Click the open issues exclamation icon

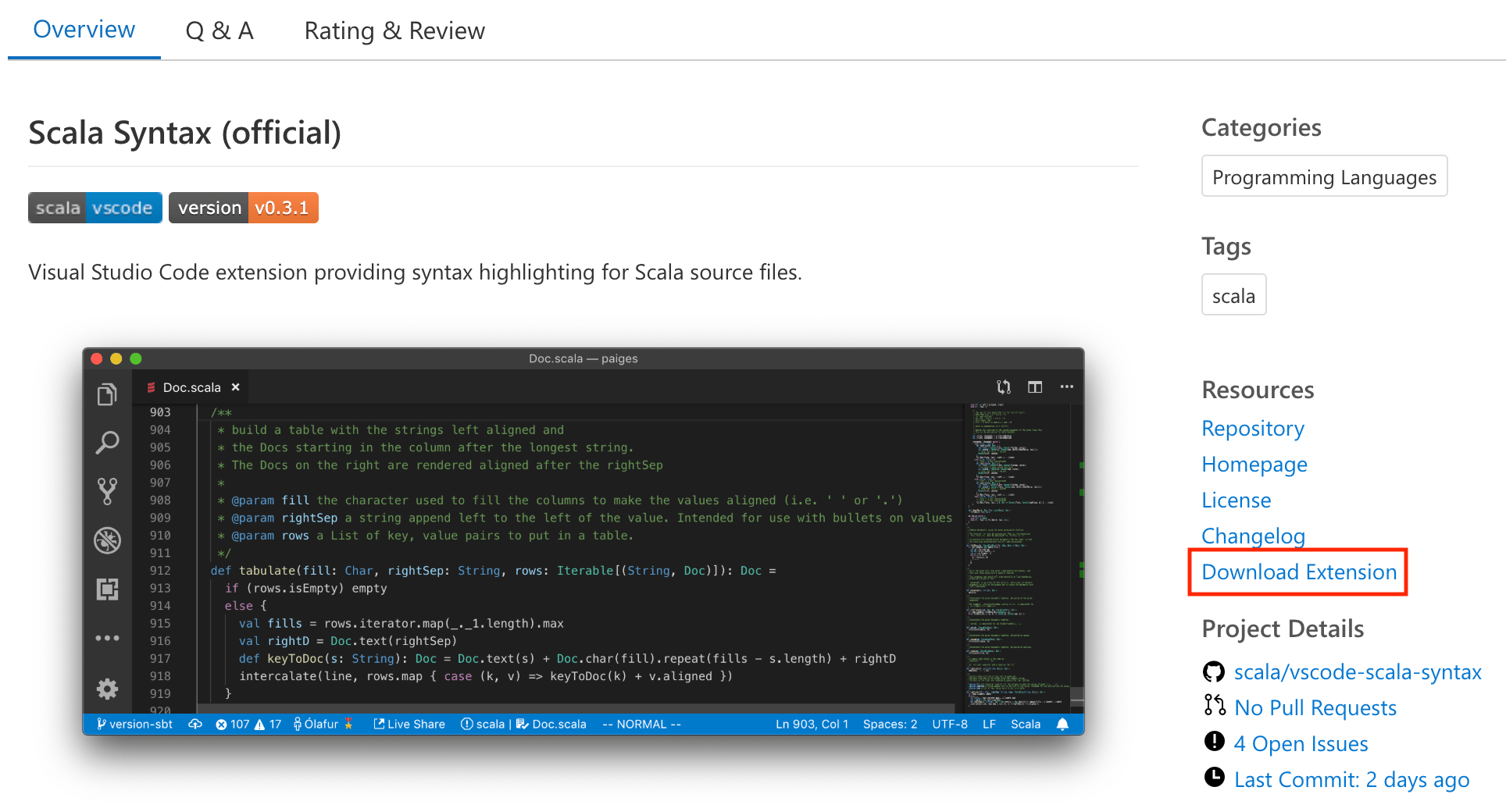(1215, 741)
